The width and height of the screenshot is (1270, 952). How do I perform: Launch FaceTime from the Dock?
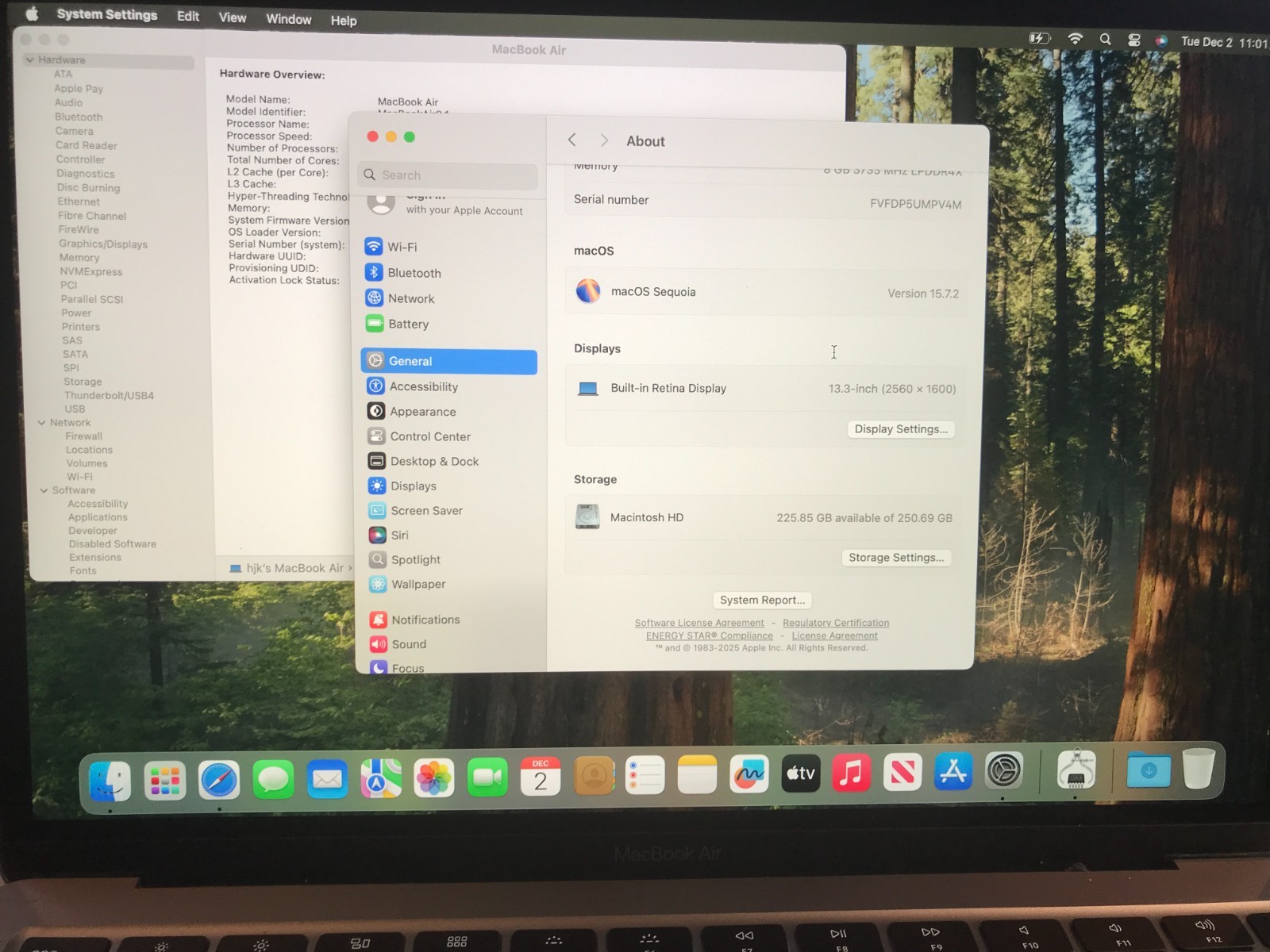(x=487, y=777)
